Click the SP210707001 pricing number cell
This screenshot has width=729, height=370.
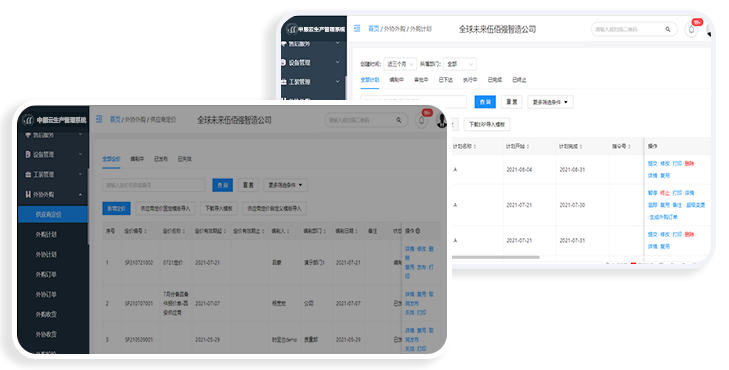tap(139, 304)
